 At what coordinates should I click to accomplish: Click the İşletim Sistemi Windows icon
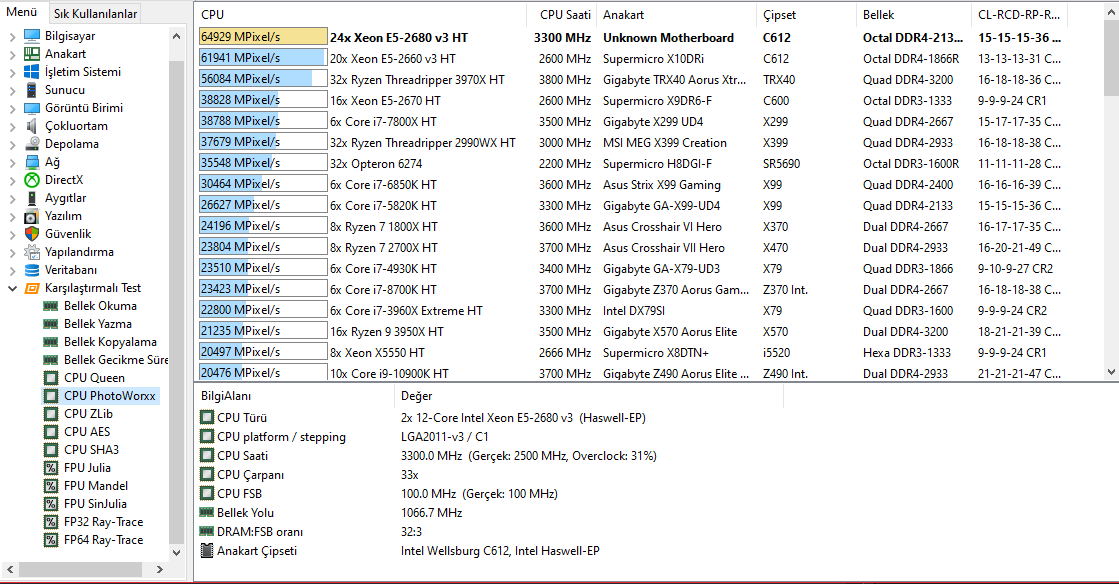coord(31,71)
